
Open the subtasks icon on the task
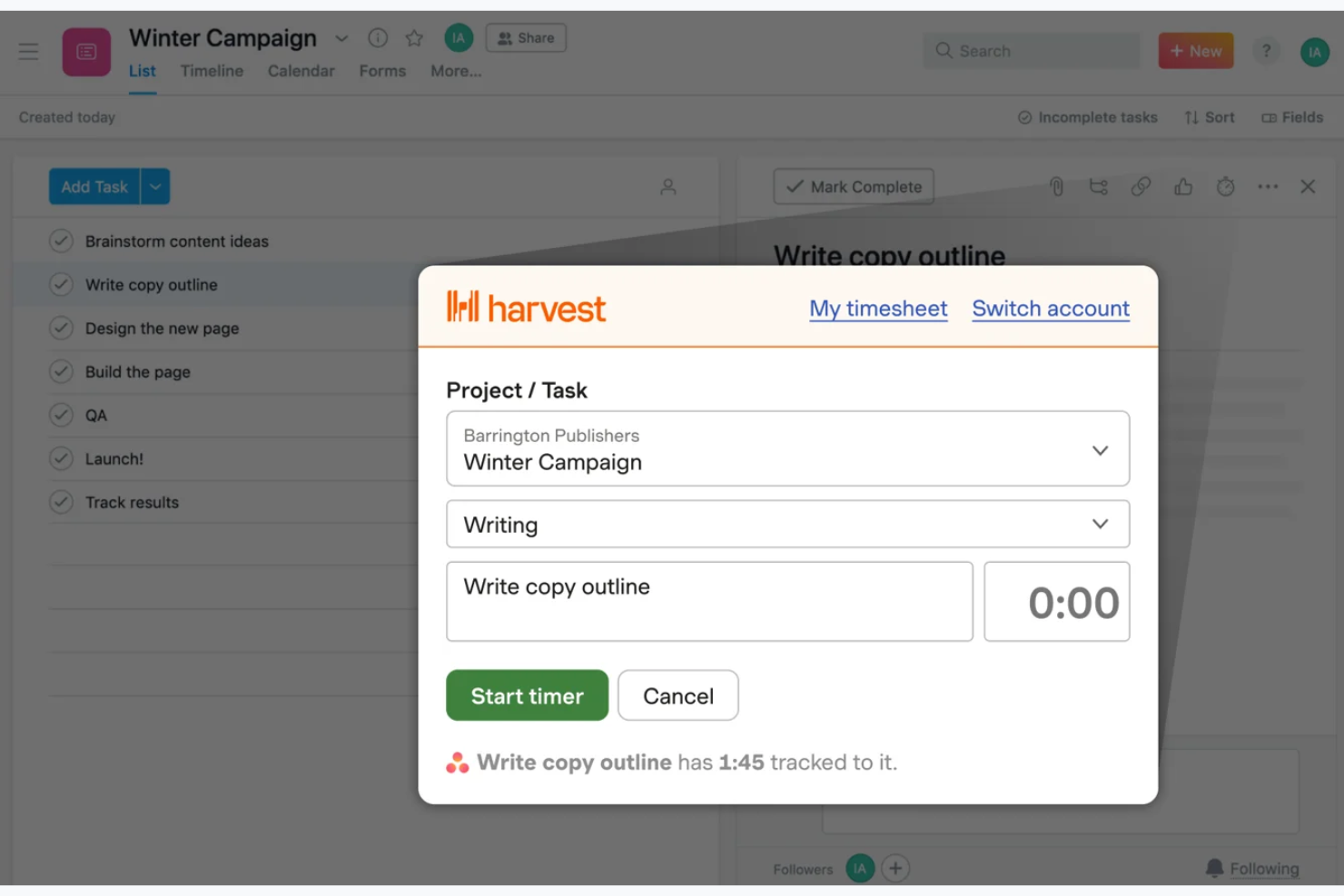[x=1099, y=186]
